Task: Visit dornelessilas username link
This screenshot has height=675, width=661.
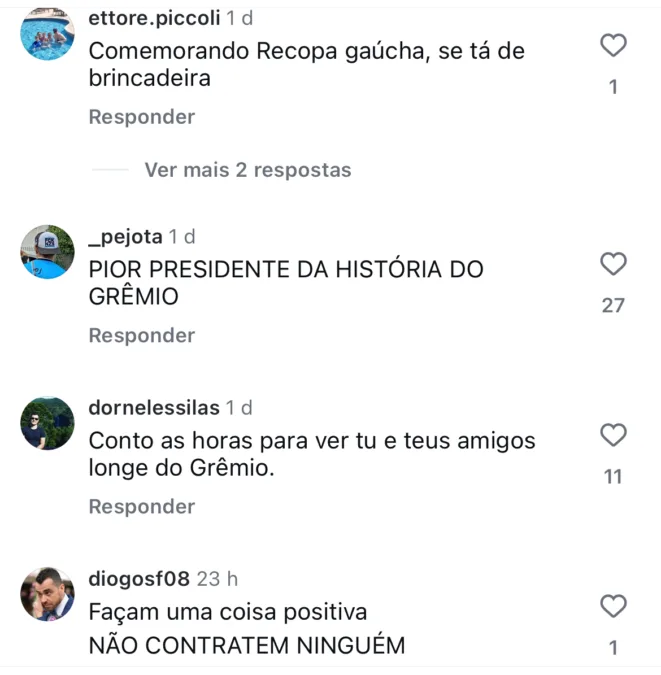Action: point(154,408)
